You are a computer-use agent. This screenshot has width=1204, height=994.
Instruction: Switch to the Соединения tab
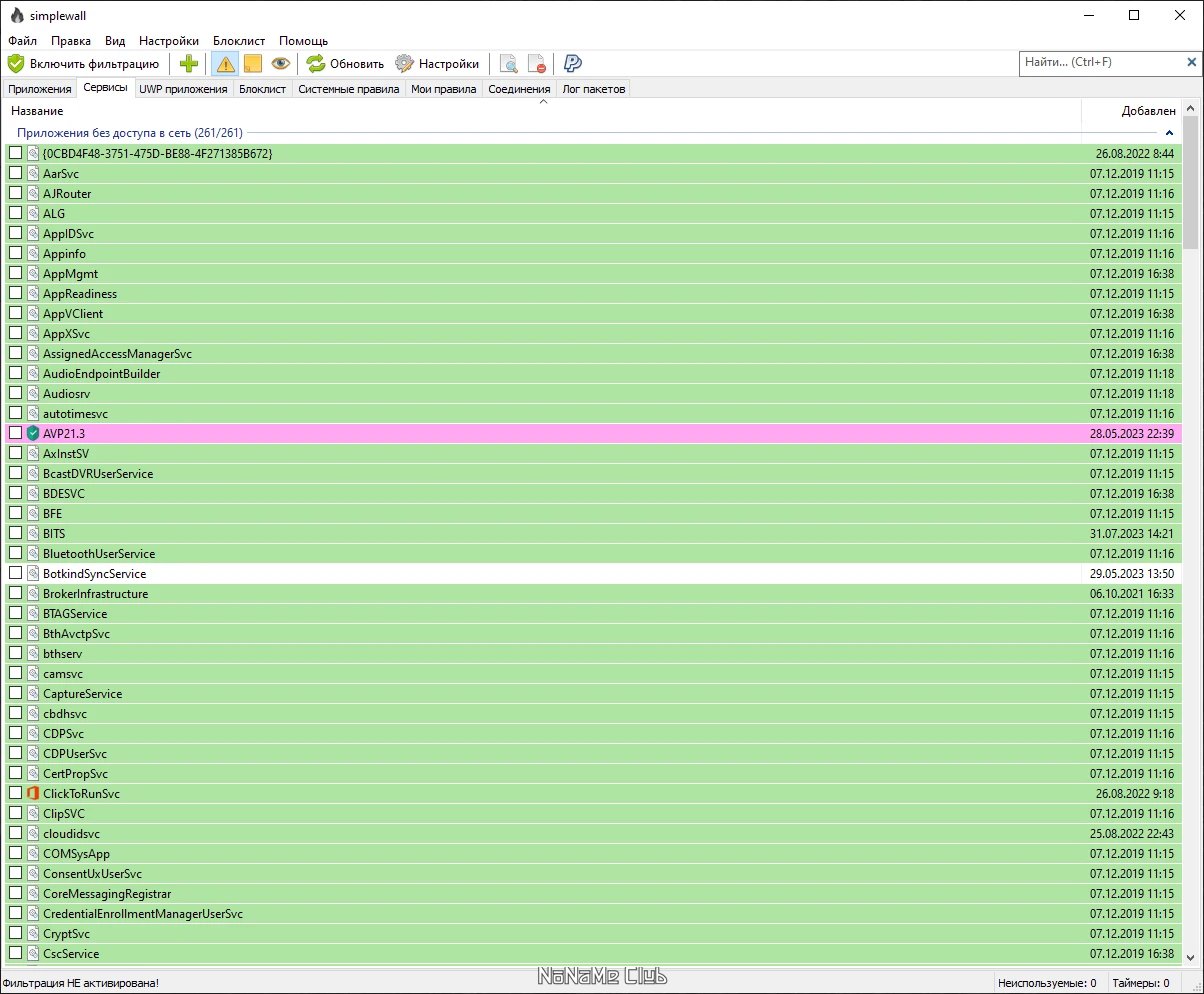point(519,89)
